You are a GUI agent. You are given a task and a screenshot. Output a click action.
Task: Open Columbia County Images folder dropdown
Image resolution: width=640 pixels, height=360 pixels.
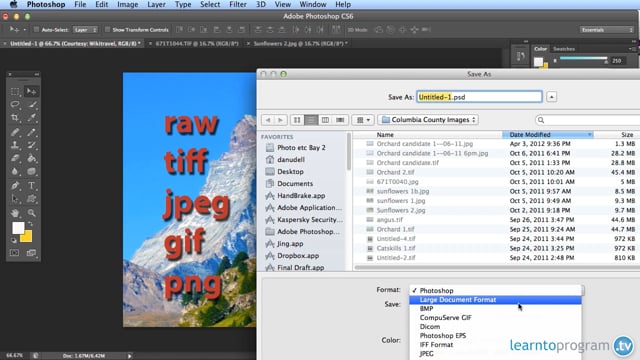coord(429,120)
